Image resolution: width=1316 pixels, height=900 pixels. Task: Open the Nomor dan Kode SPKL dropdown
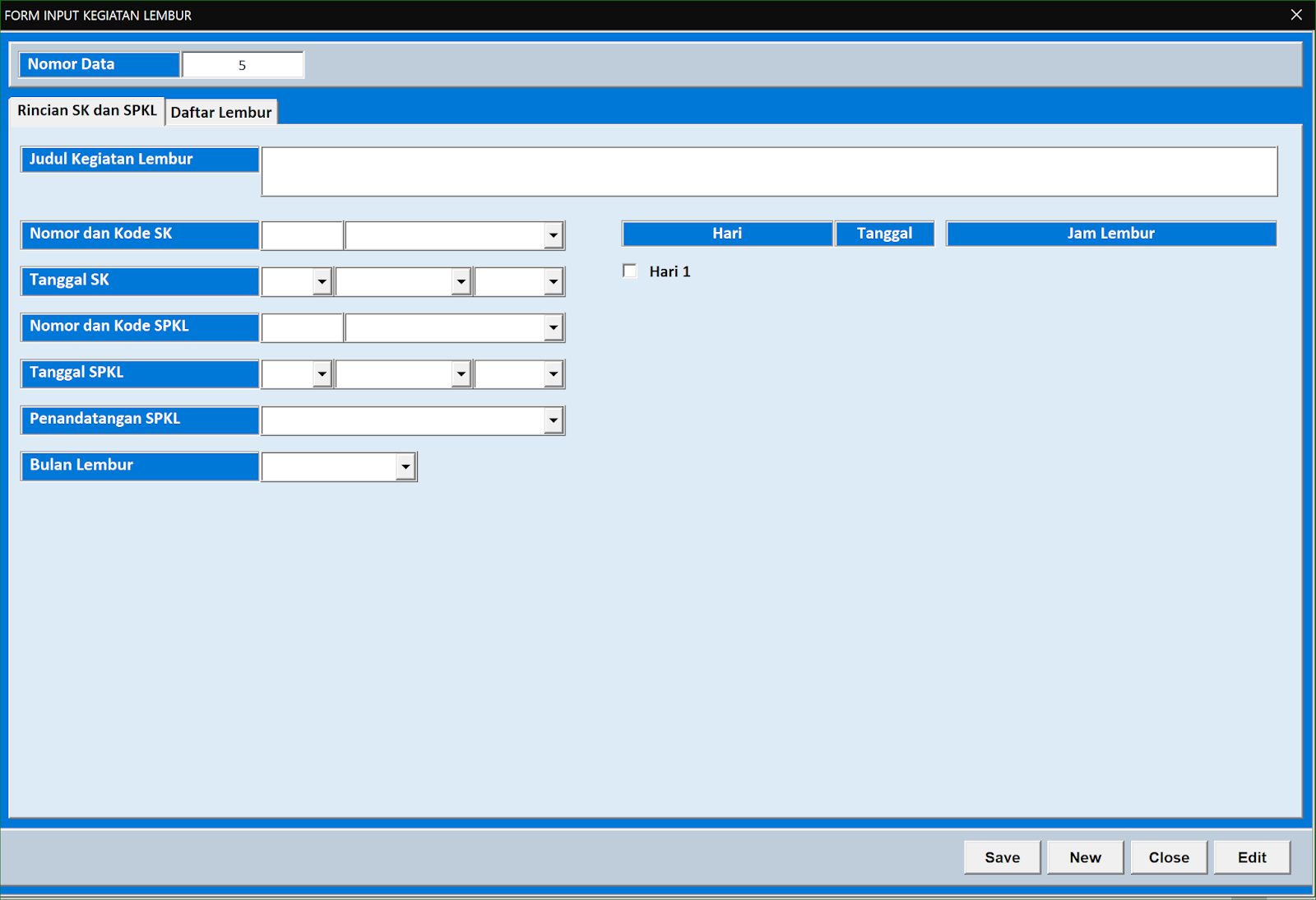[554, 327]
